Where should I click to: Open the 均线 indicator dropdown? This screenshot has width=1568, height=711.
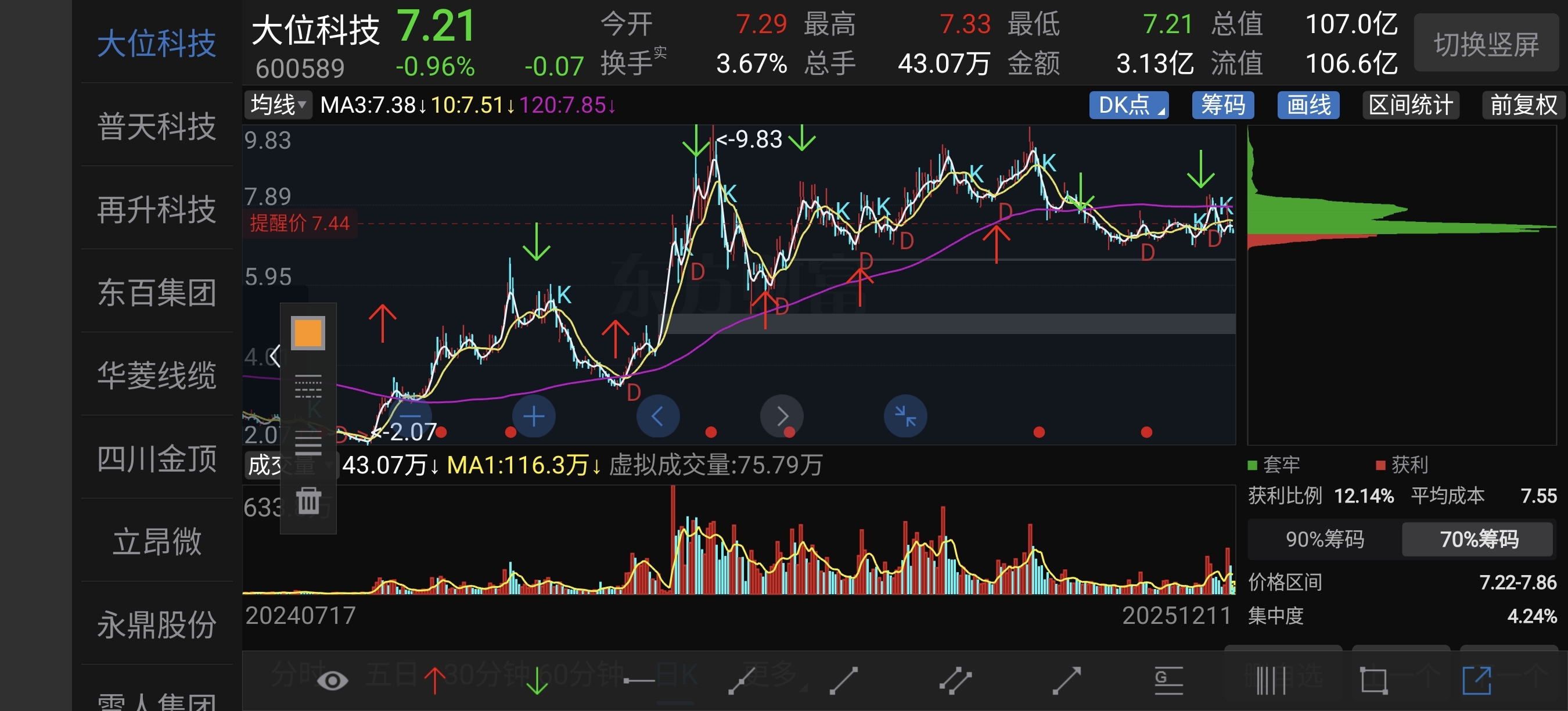coord(278,105)
